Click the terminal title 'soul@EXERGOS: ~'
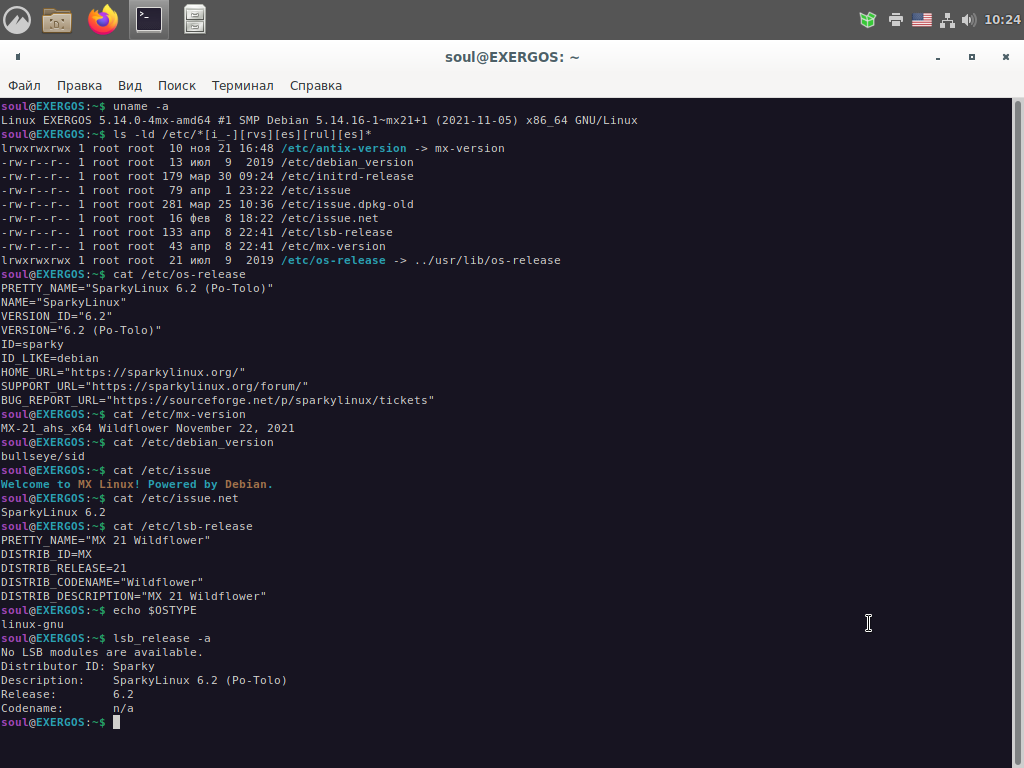The width and height of the screenshot is (1024, 768). 512,57
